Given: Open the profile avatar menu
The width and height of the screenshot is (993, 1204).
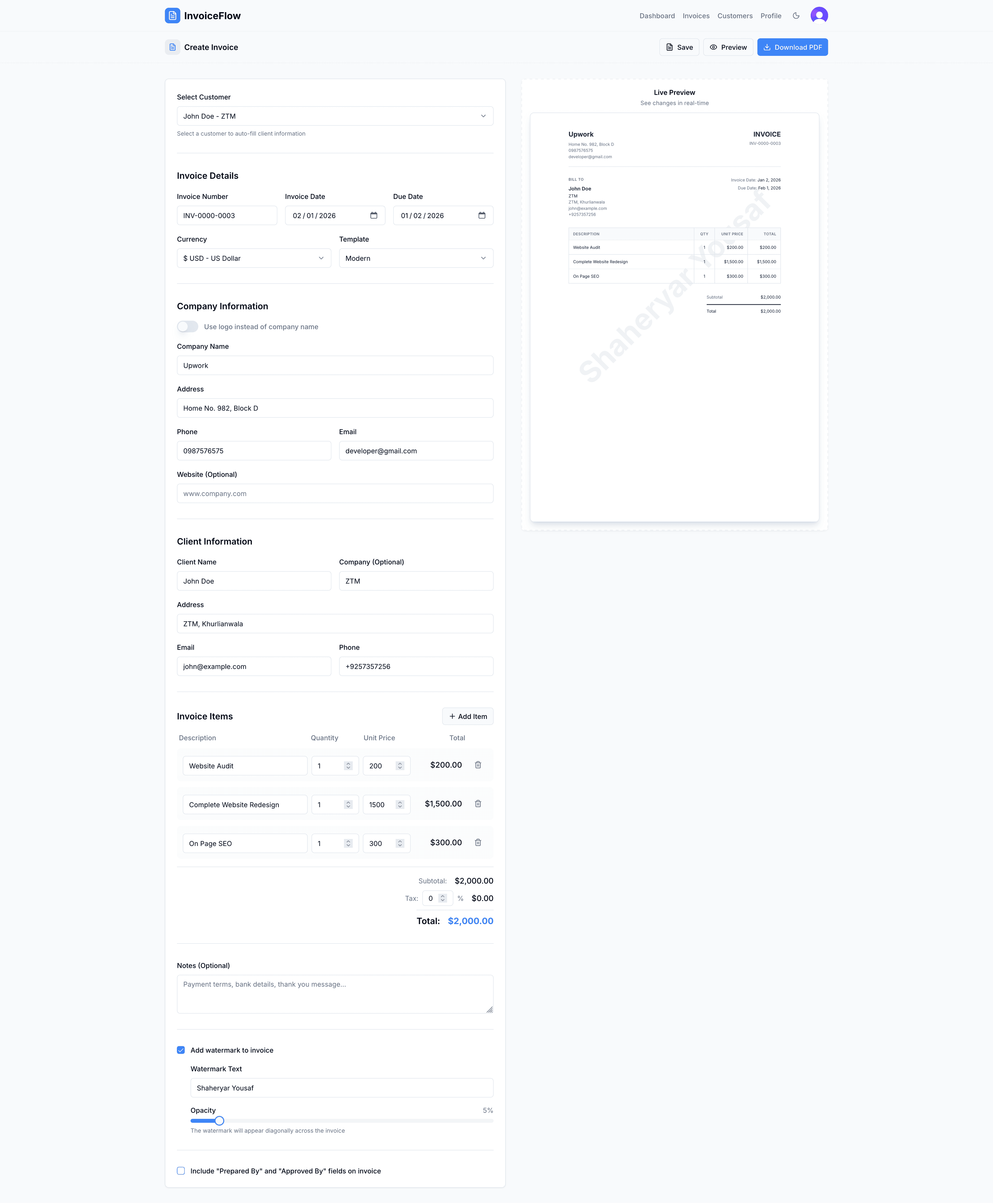Looking at the screenshot, I should (819, 16).
